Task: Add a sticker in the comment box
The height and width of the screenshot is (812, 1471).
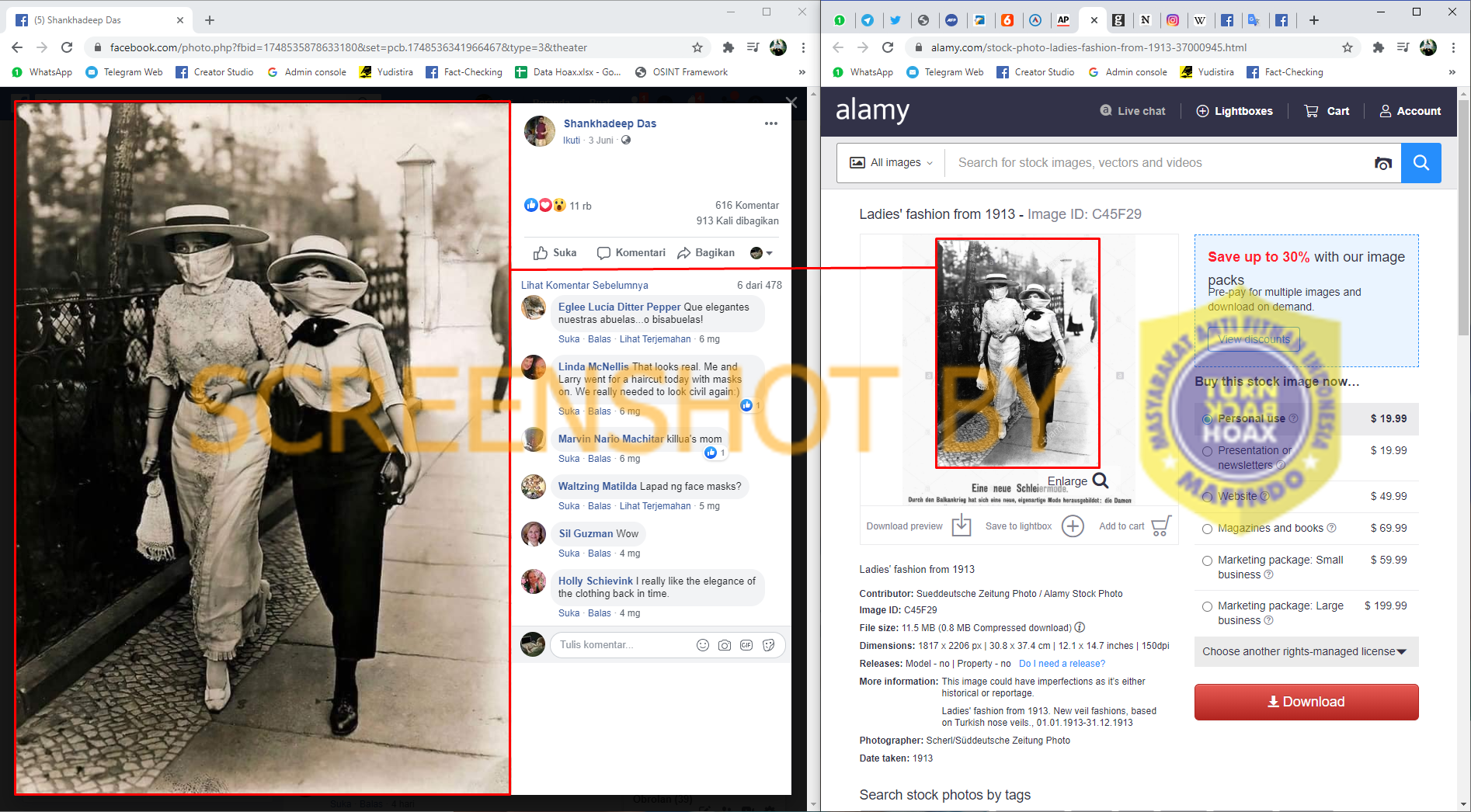Action: (x=768, y=645)
